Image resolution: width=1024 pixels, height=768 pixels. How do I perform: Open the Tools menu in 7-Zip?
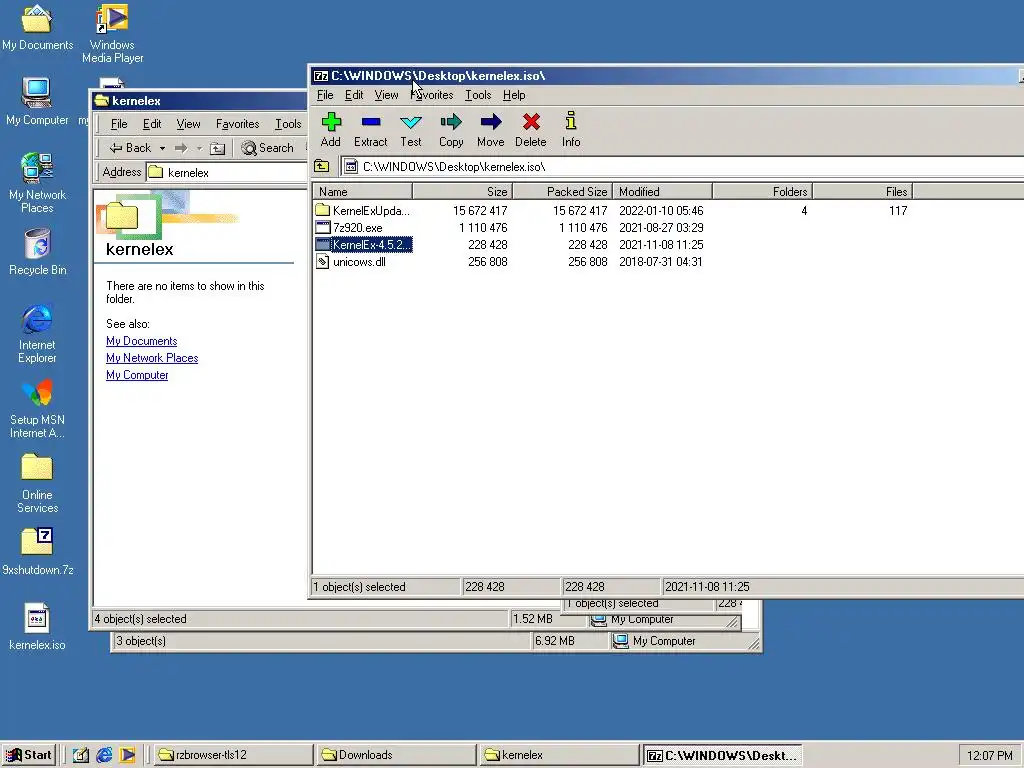pos(477,95)
